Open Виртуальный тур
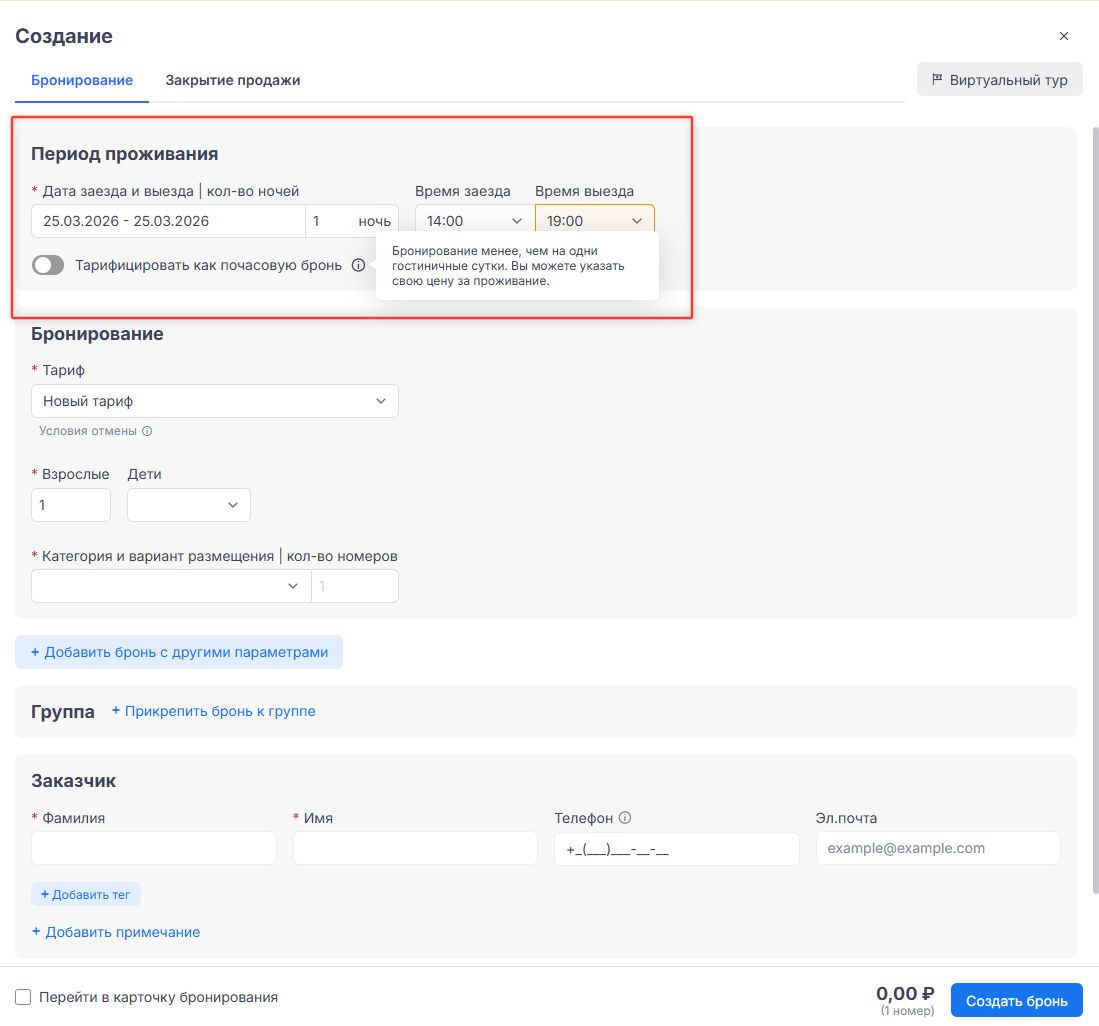 coord(999,80)
